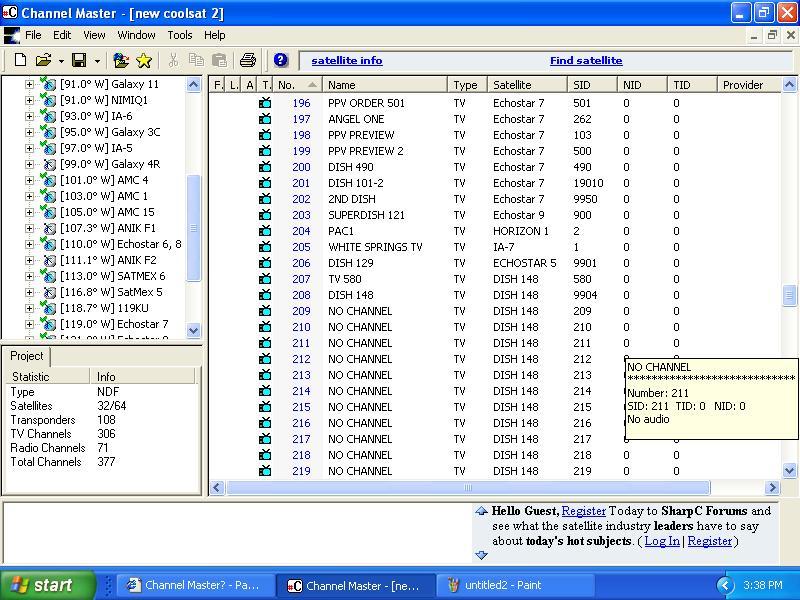Expand the [91.0° W] NIMIQ1 tree node
The height and width of the screenshot is (600, 800).
[x=29, y=100]
